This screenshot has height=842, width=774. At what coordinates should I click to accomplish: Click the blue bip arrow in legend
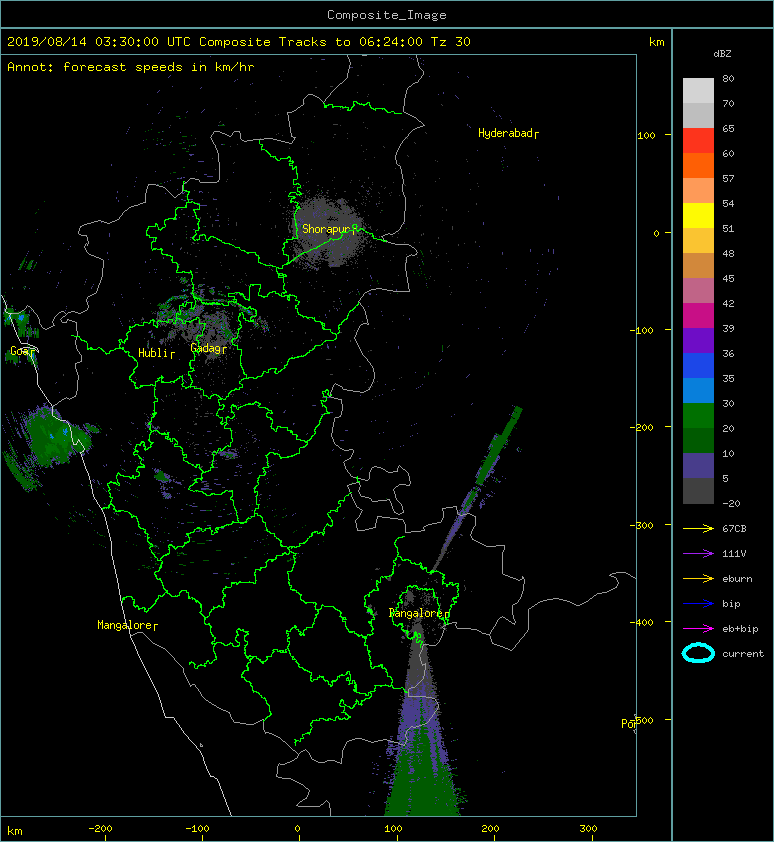(x=698, y=604)
